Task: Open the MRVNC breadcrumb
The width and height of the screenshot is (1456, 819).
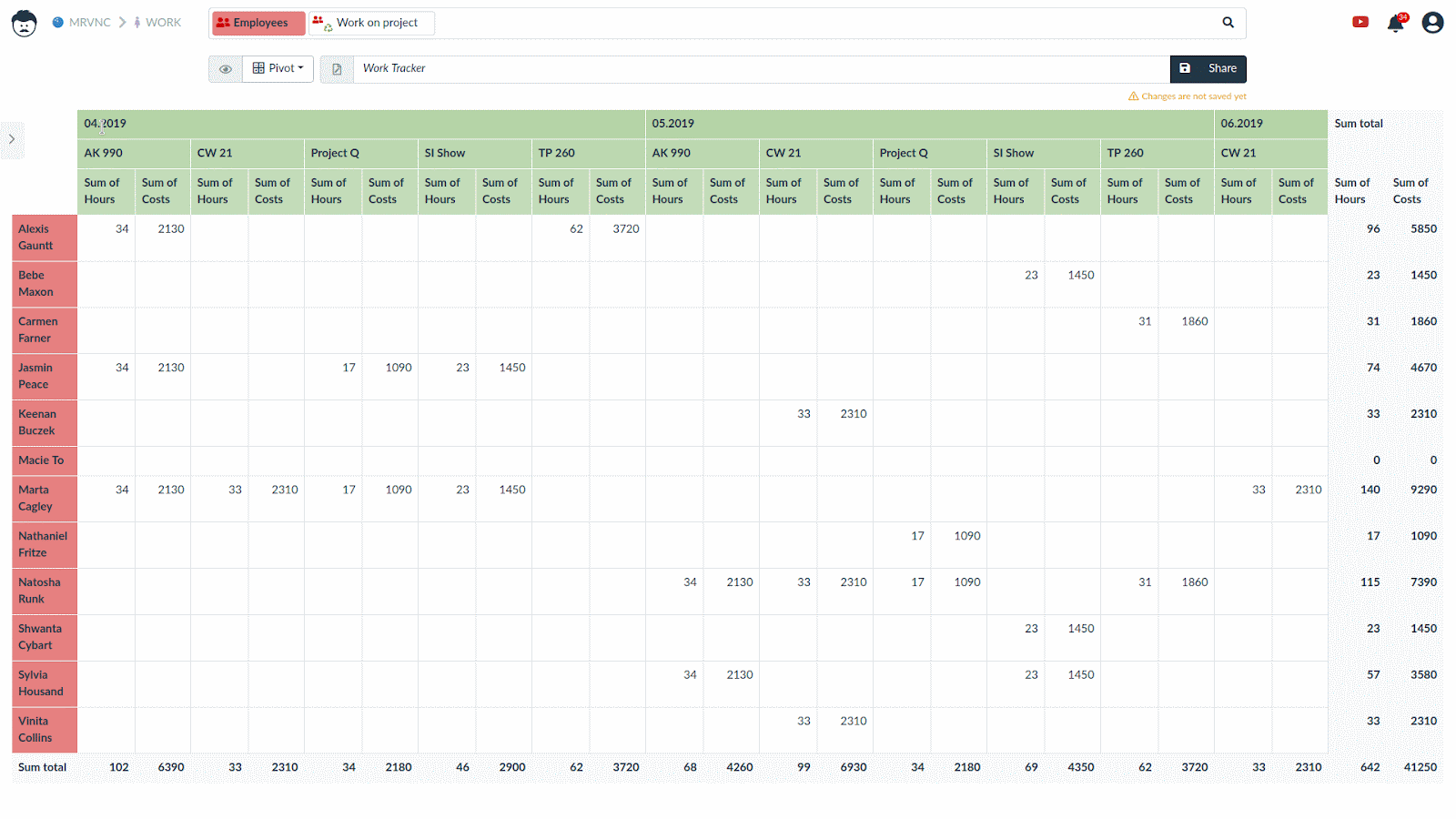Action: click(81, 23)
